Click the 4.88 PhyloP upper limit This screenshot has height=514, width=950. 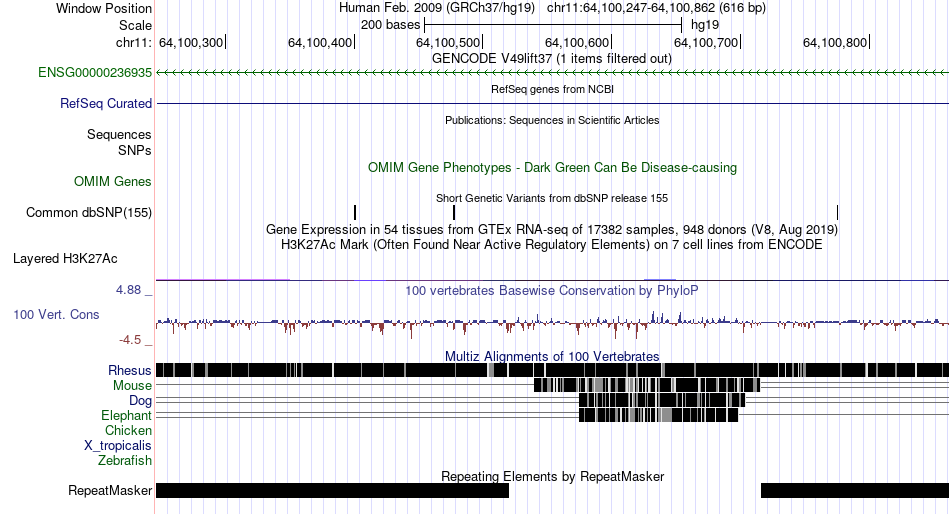[x=128, y=290]
